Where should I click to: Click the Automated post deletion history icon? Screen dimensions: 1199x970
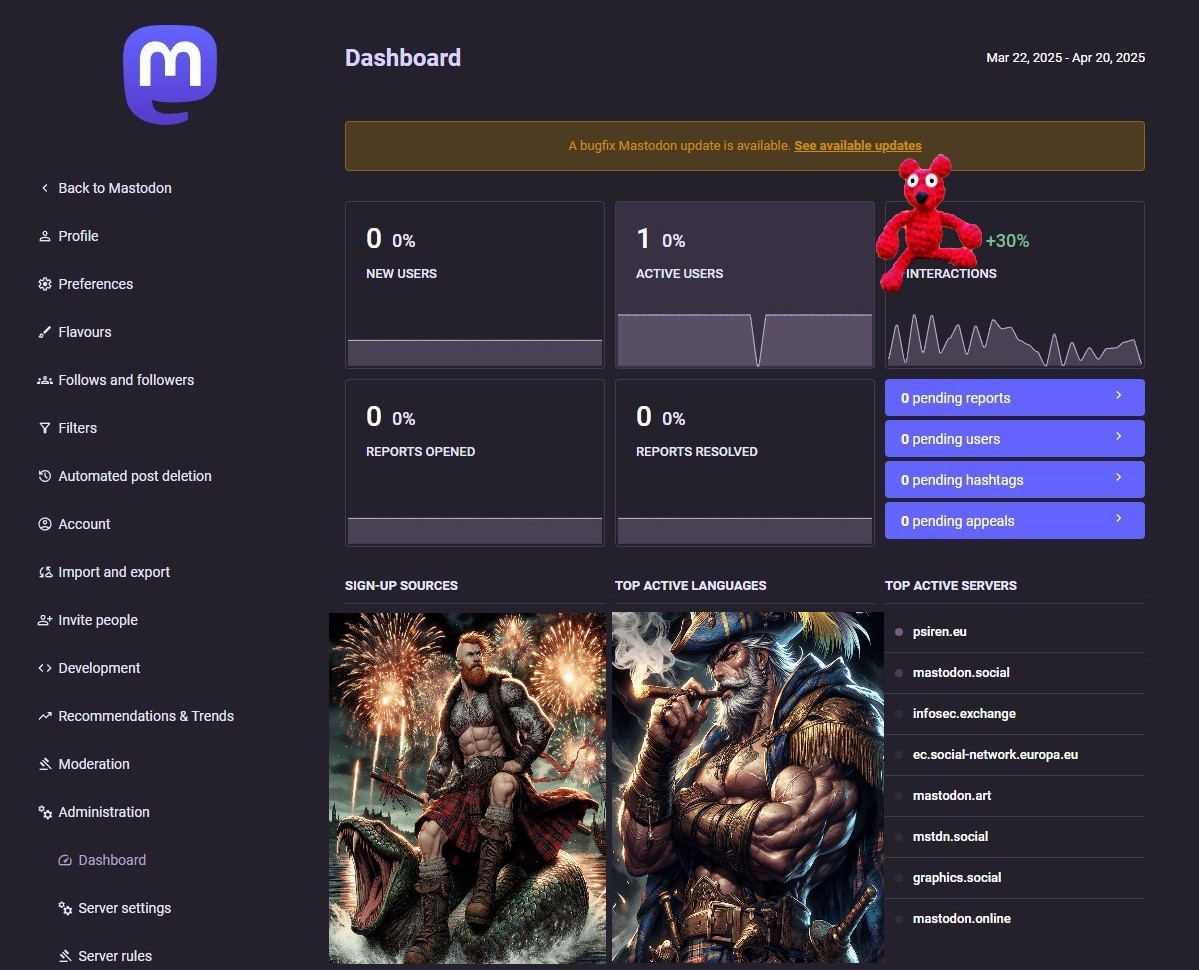click(44, 476)
